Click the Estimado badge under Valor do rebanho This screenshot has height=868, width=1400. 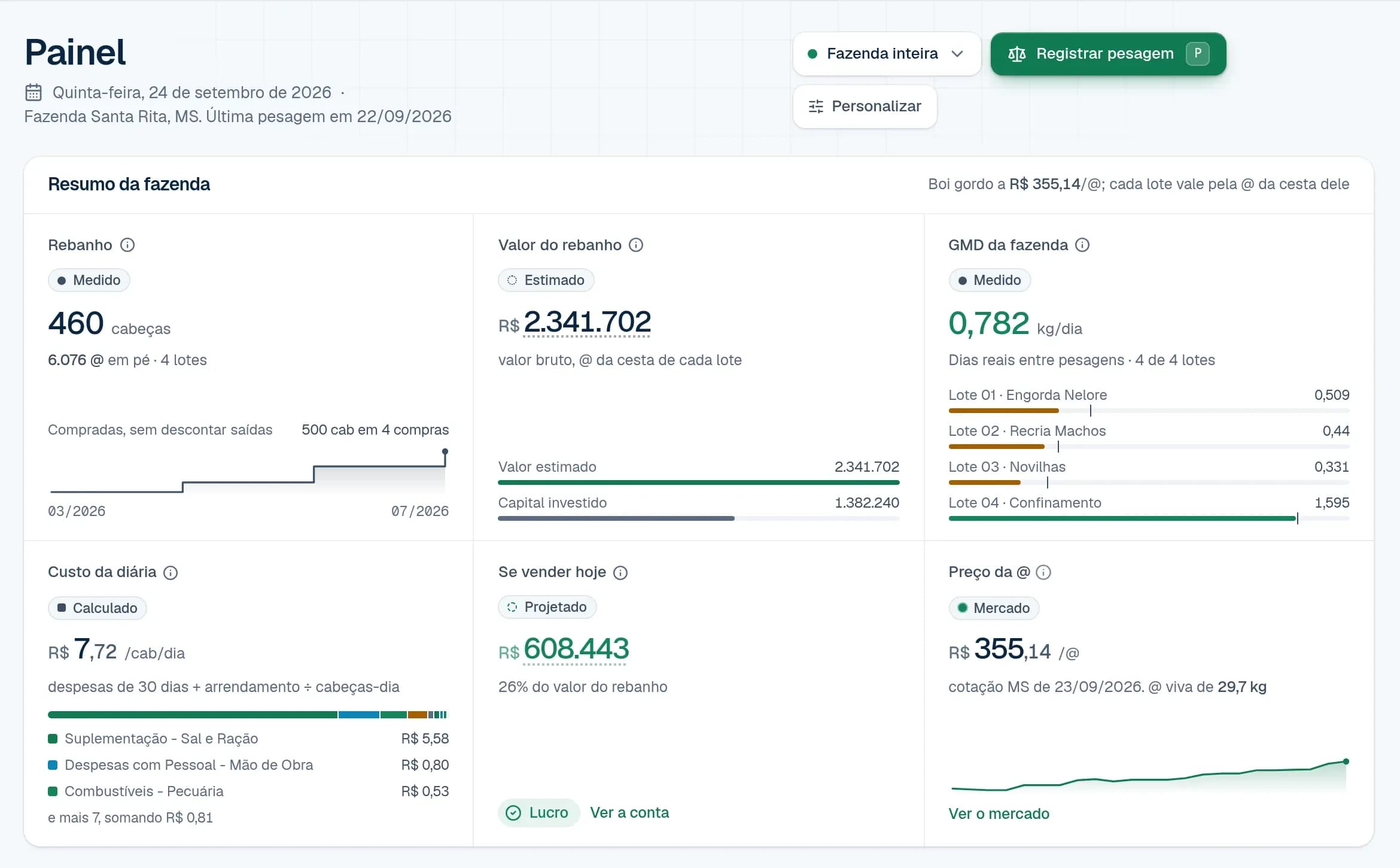[x=546, y=280]
